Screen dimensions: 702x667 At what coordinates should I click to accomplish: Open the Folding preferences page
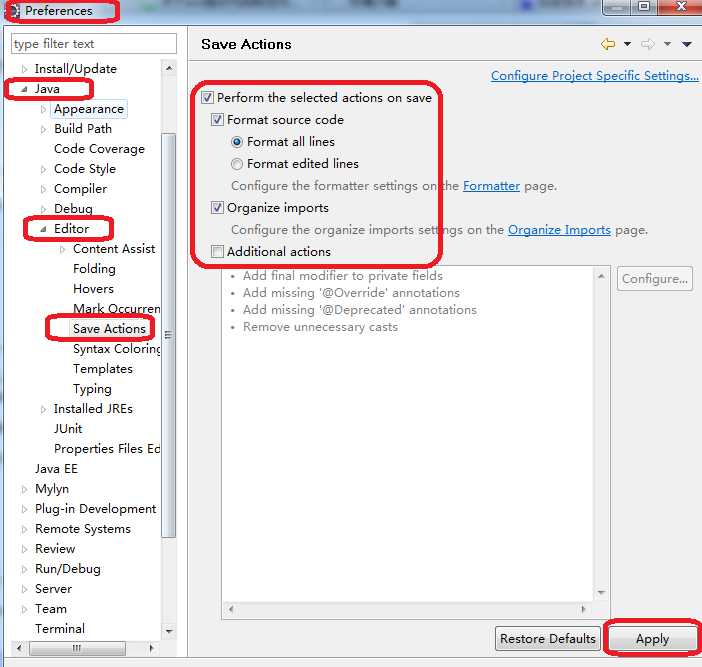[x=94, y=269]
